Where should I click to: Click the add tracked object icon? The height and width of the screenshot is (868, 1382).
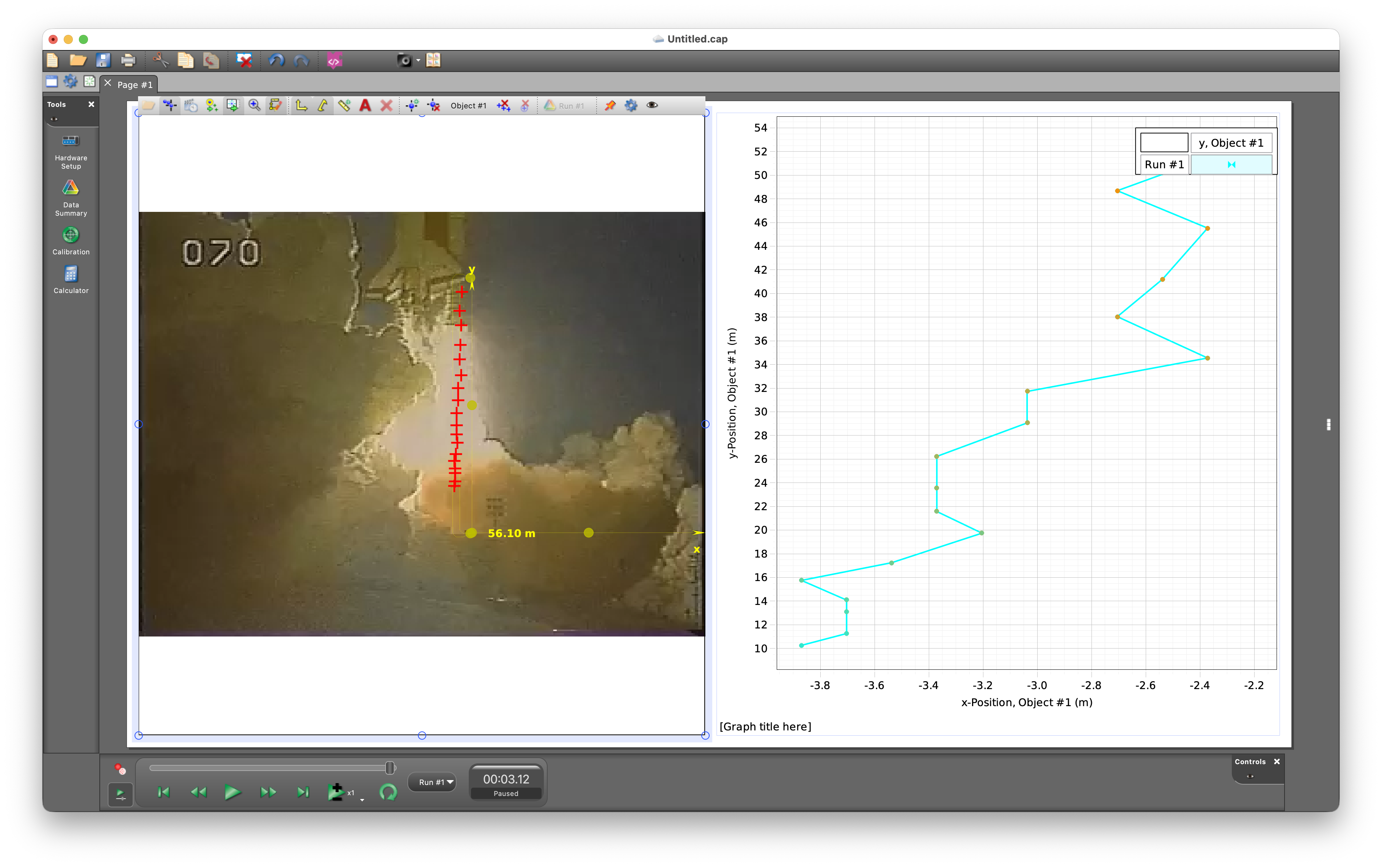coord(412,105)
